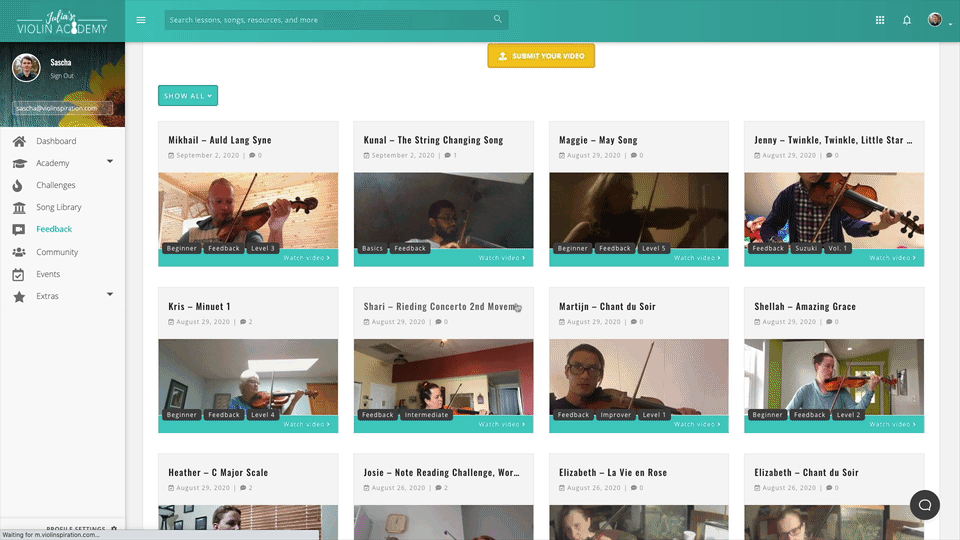
Task: Open Events in the sidebar
Action: point(48,274)
